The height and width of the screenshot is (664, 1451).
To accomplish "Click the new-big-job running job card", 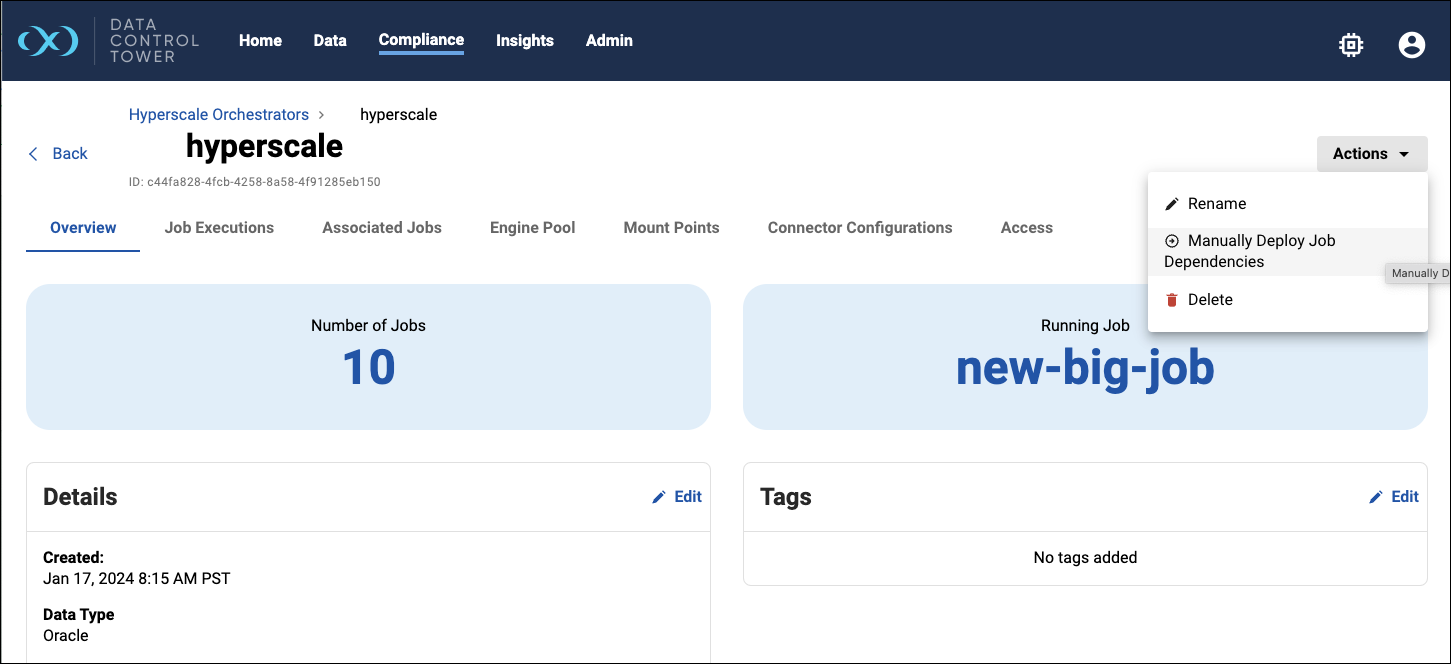I will click(1085, 367).
